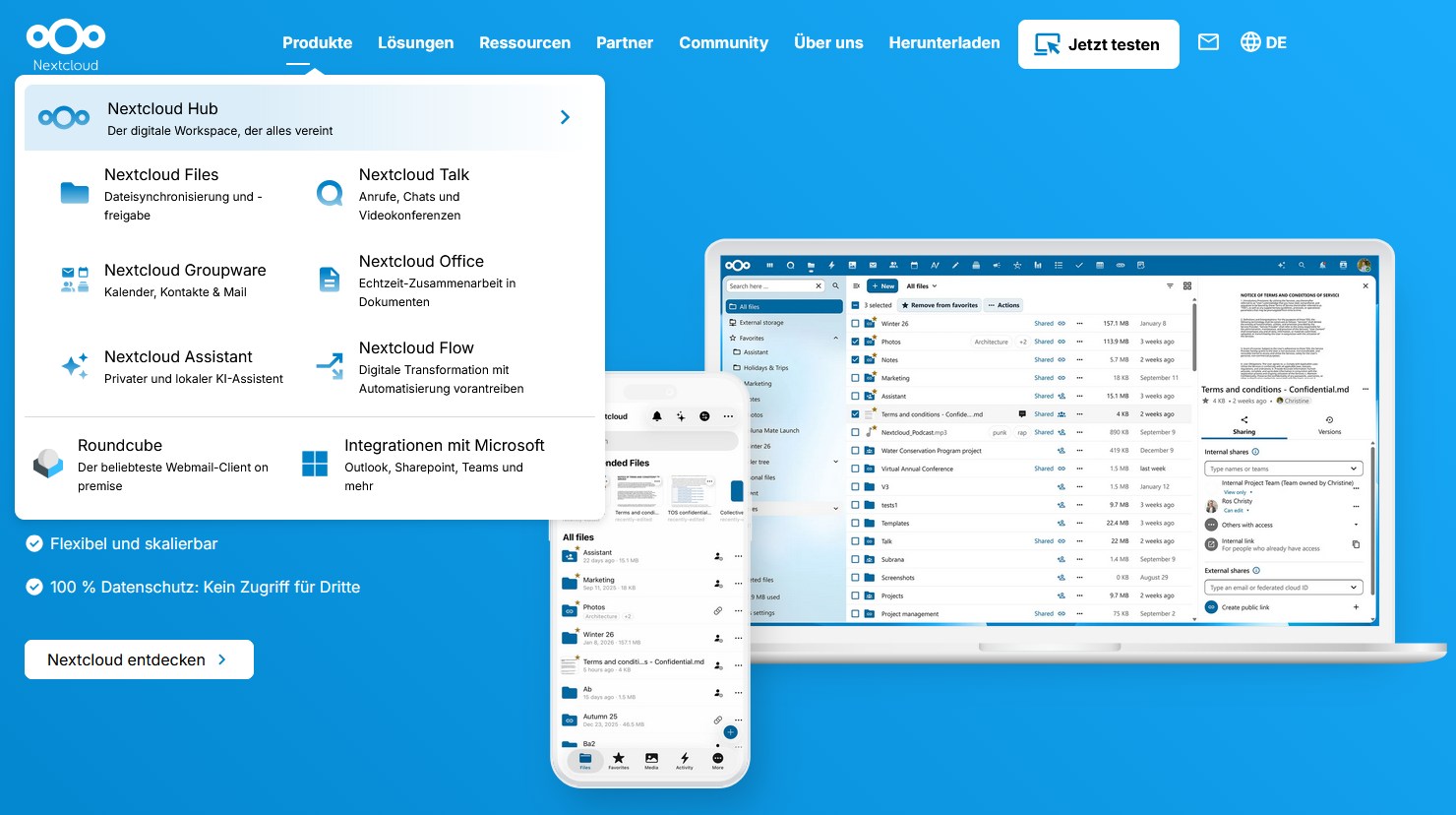Open the Produkte menu

point(317,42)
